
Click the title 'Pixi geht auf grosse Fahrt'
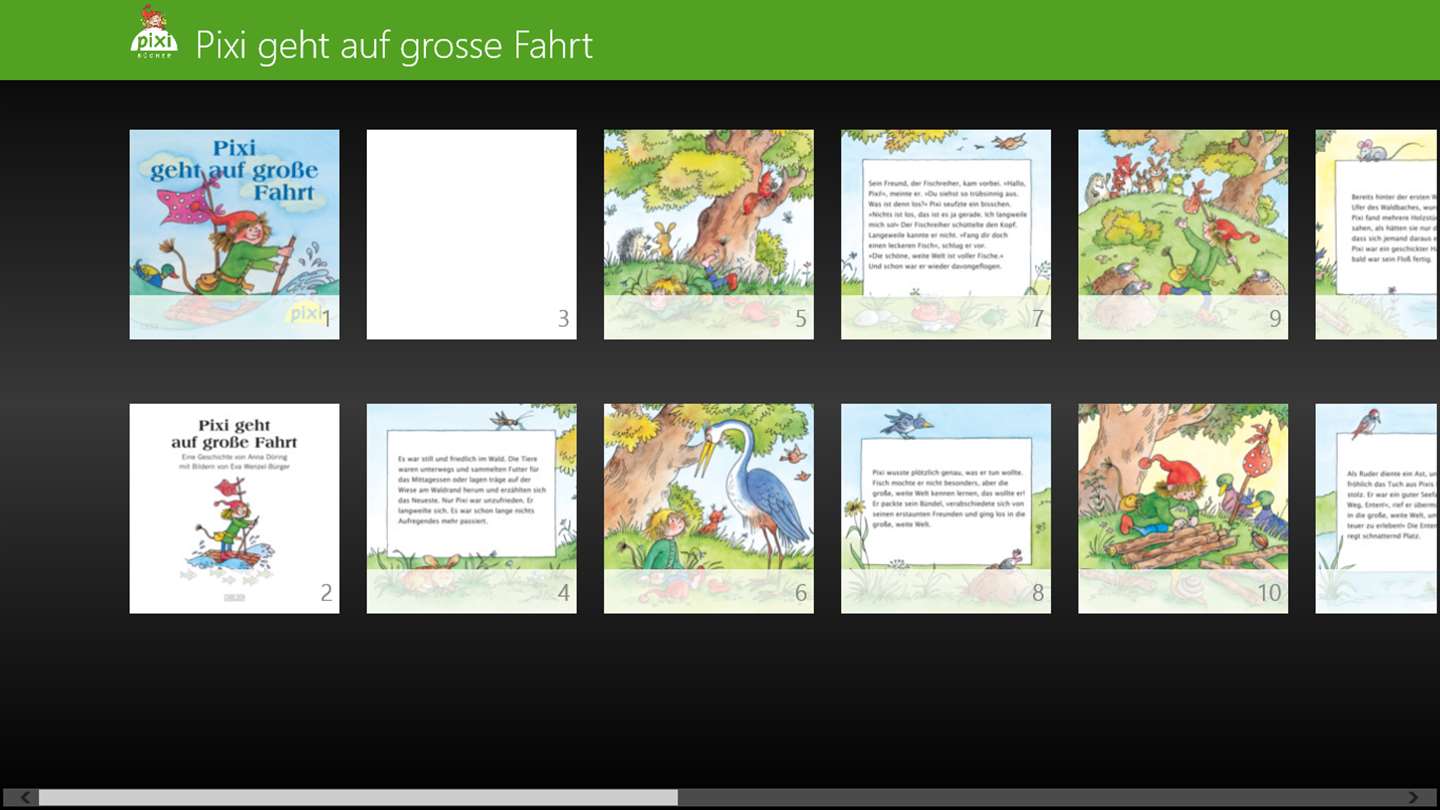(394, 45)
